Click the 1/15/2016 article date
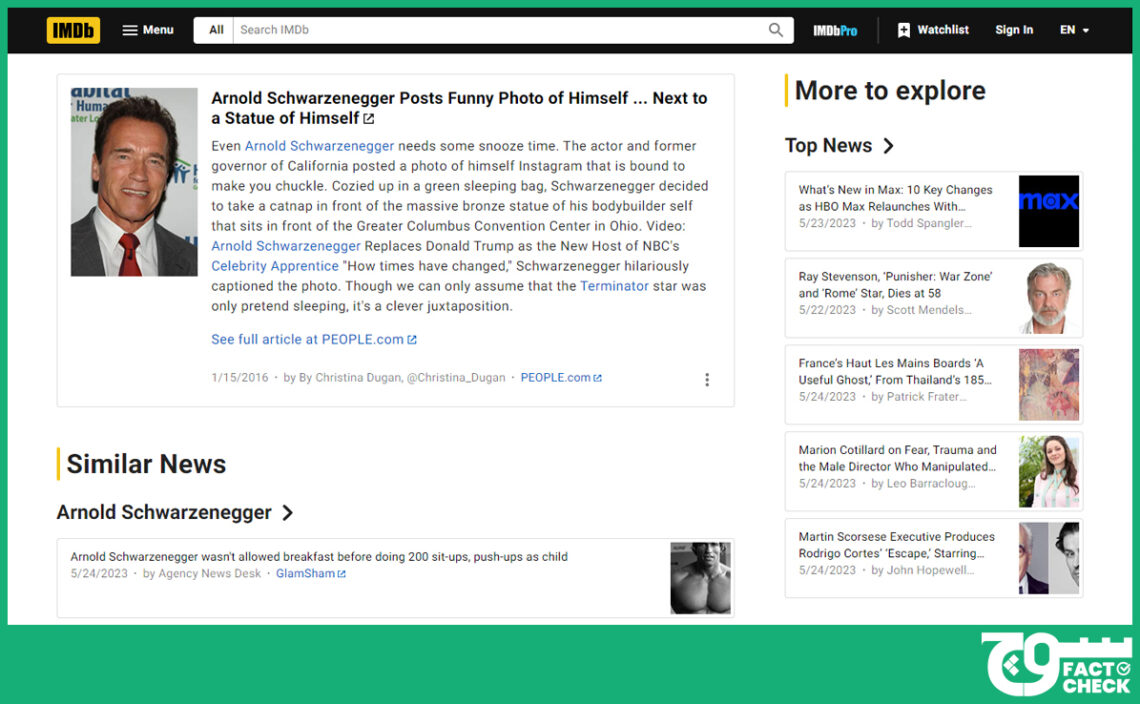 (x=239, y=377)
